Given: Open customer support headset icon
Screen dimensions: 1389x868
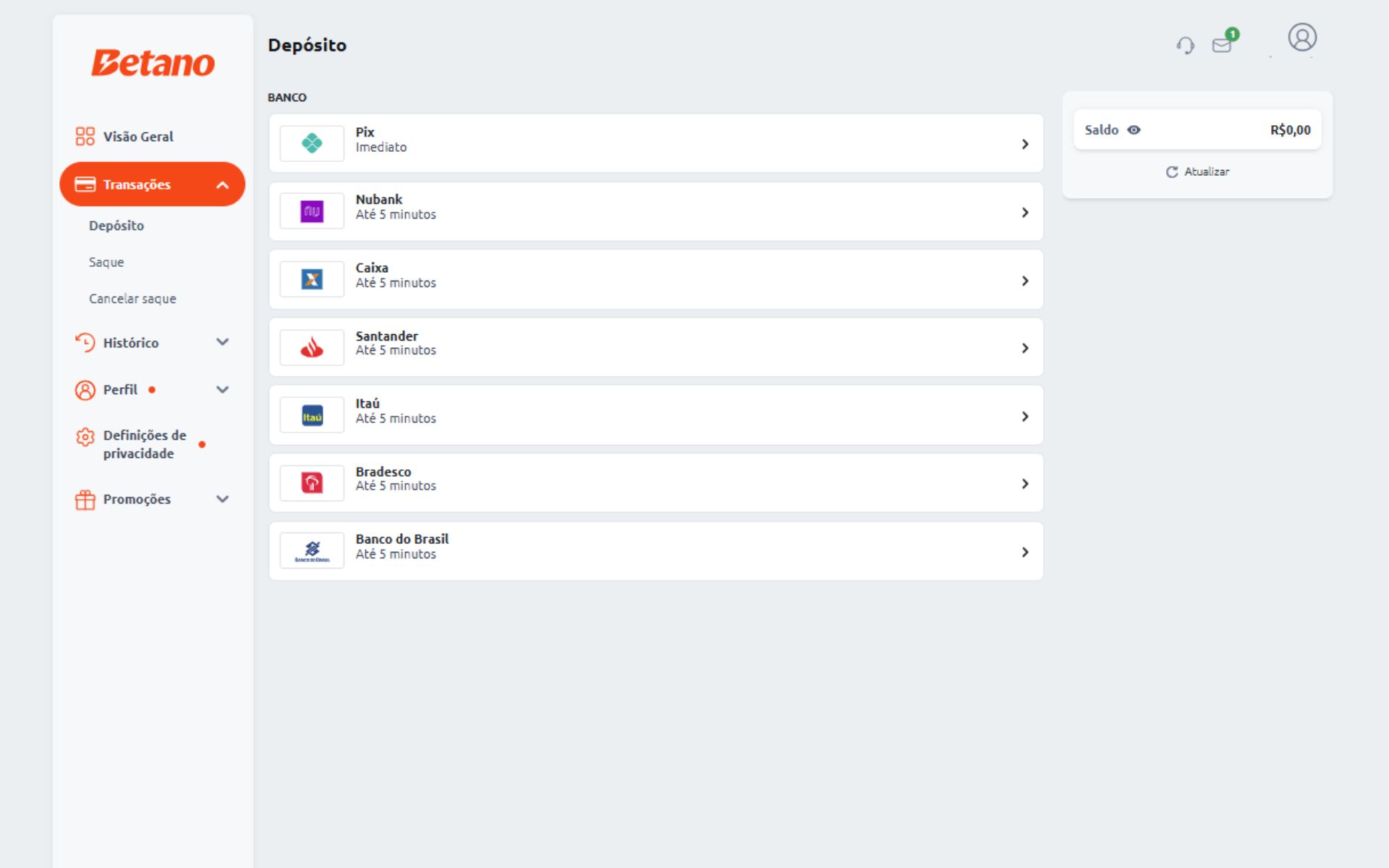Looking at the screenshot, I should (1185, 46).
